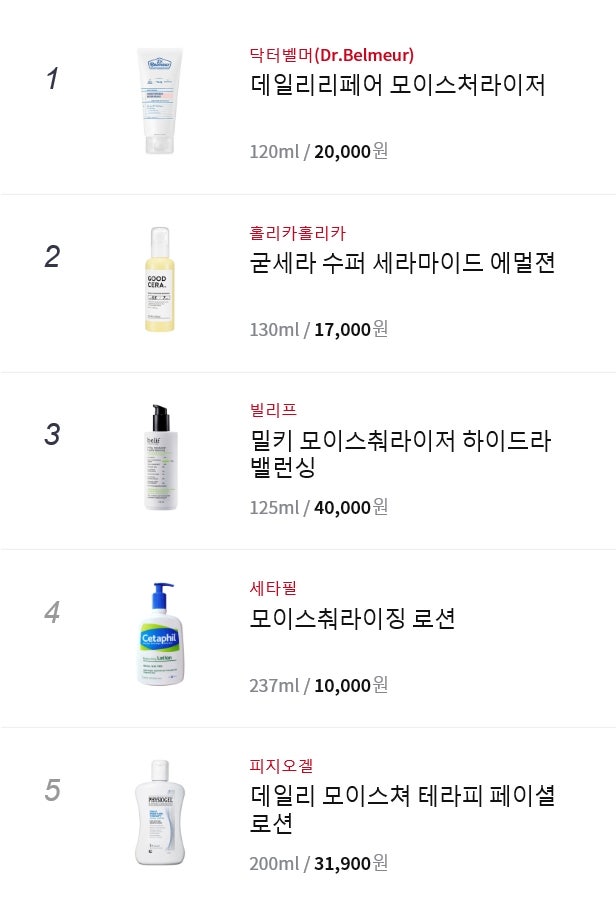Open the Physiogel lotion bottle thumbnail
Image resolution: width=616 pixels, height=903 pixels.
160,812
